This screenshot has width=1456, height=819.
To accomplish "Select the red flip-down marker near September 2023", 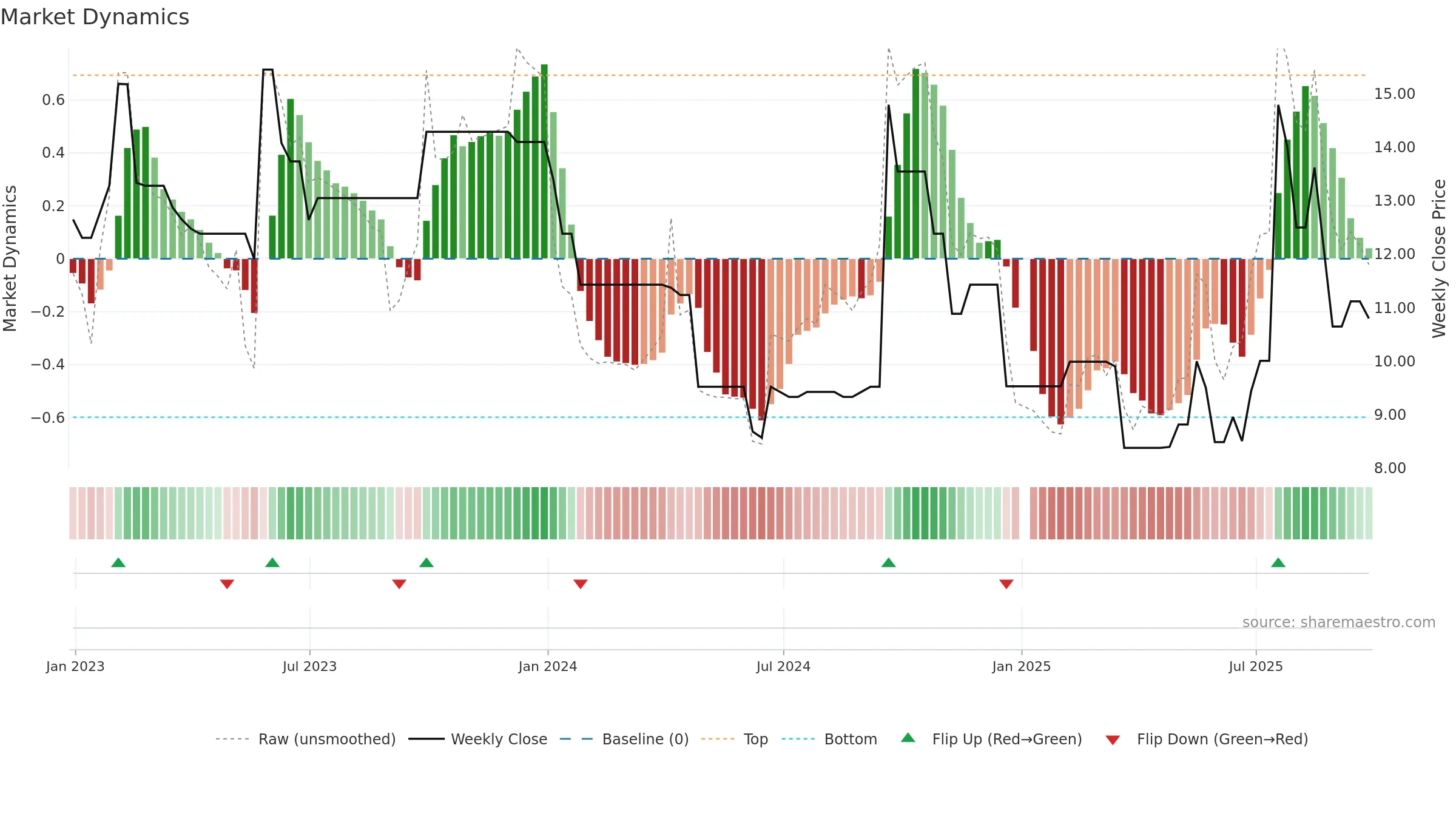I will [399, 584].
